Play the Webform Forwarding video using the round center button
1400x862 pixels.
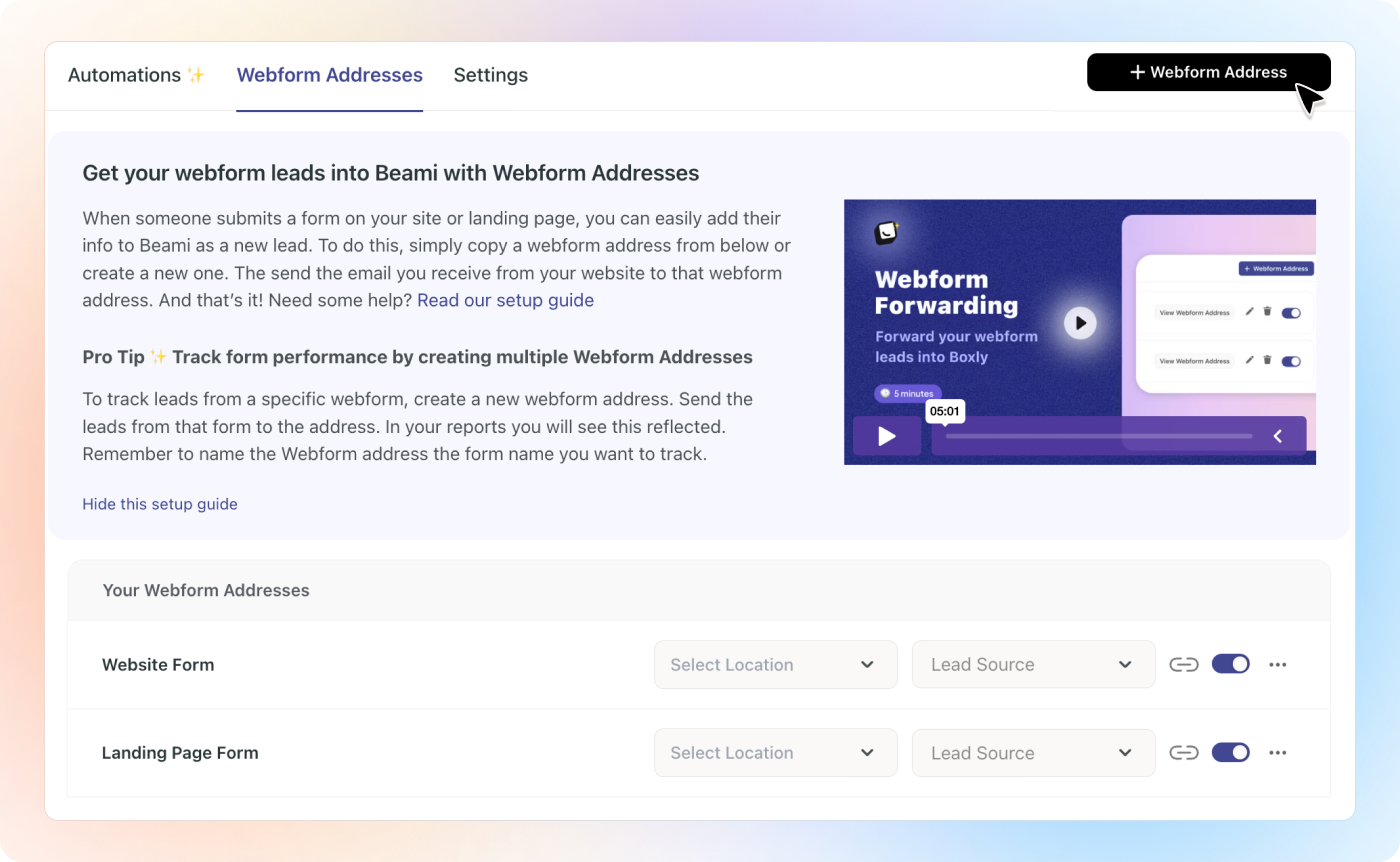click(1080, 323)
